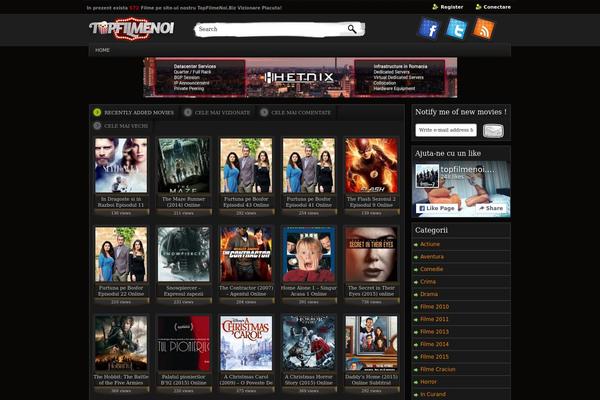The width and height of the screenshot is (600, 400).
Task: Open the RSS feed icon
Action: click(x=483, y=28)
